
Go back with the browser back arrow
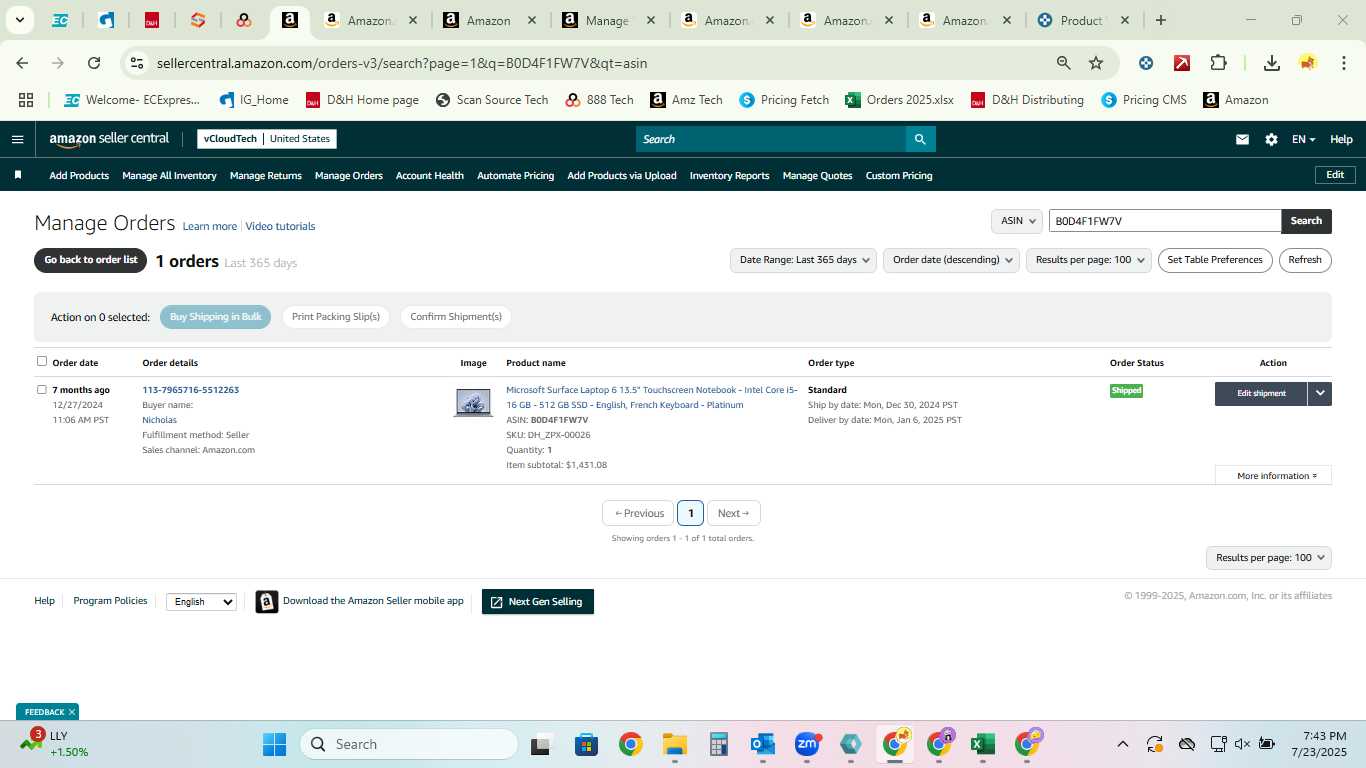(x=22, y=63)
